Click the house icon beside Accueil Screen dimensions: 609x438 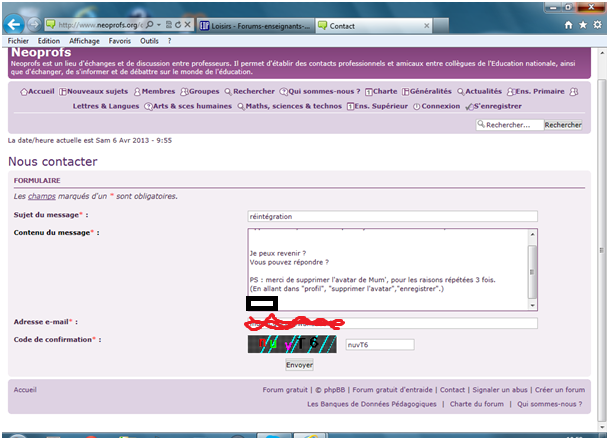24,92
